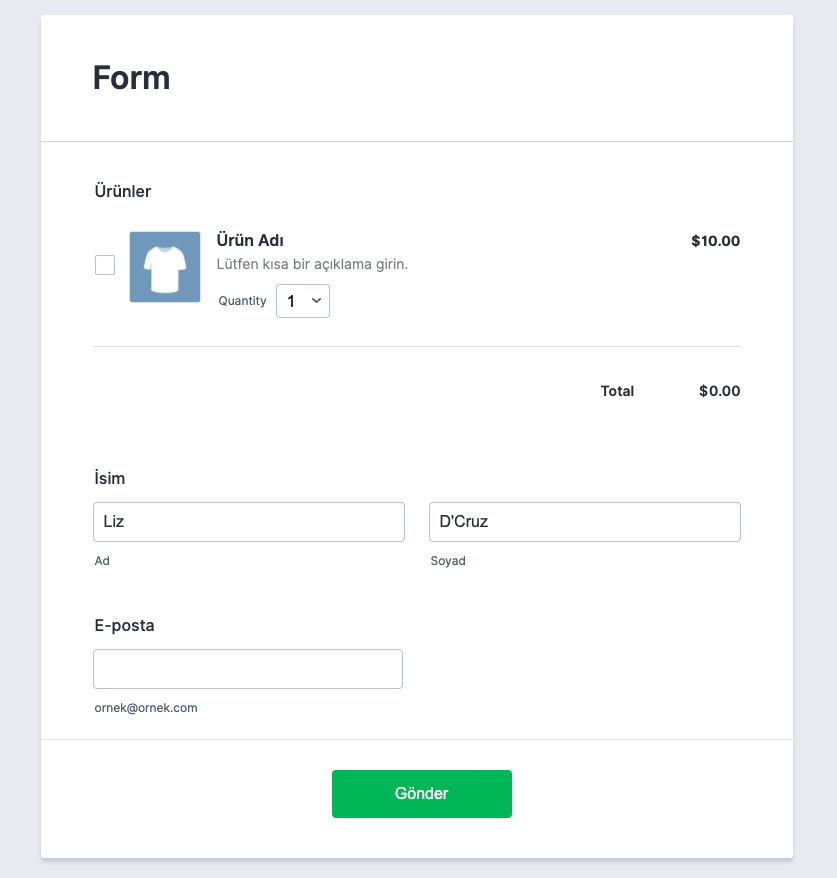Screen dimensions: 837x878
Task: Click the T-shirt product image
Action: [165, 267]
